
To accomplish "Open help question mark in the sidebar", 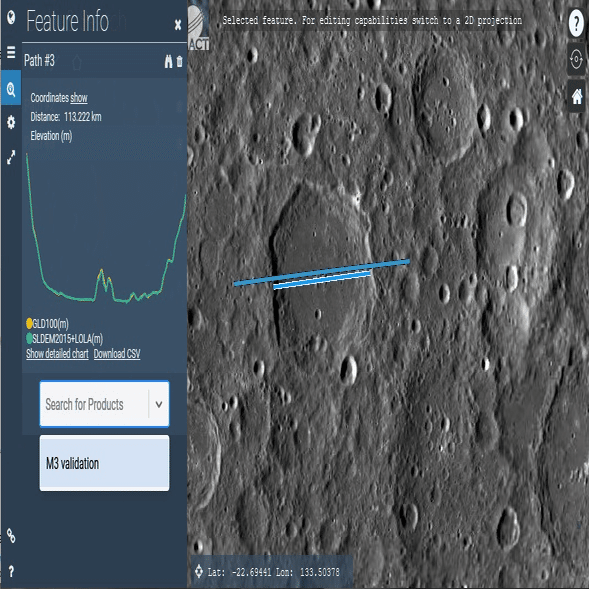I will 11,571.
